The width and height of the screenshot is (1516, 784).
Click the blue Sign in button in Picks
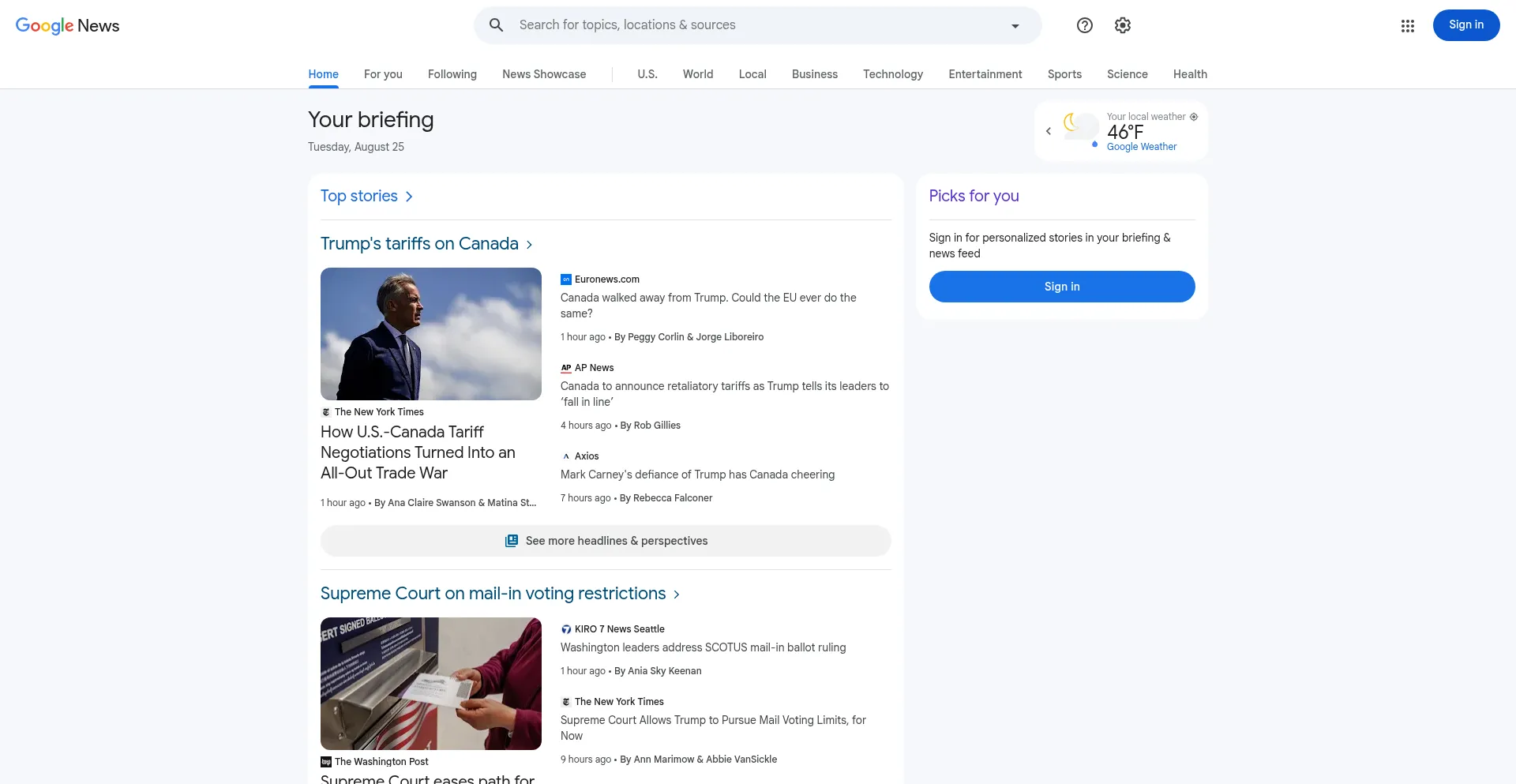(1062, 287)
